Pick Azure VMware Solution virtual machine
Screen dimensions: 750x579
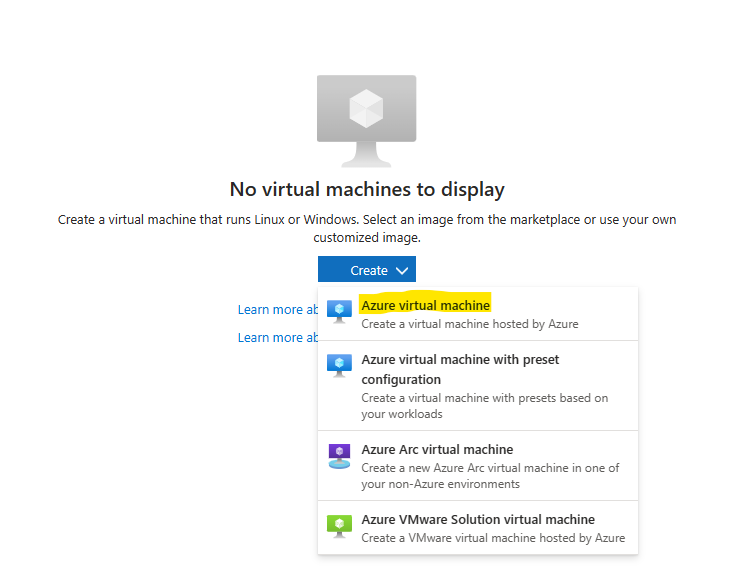click(477, 520)
